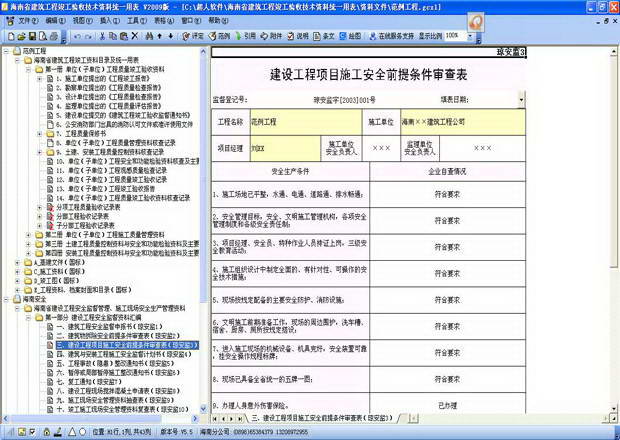Undo the last action via toolbar arrow
The image size is (620, 440).
tap(77, 36)
